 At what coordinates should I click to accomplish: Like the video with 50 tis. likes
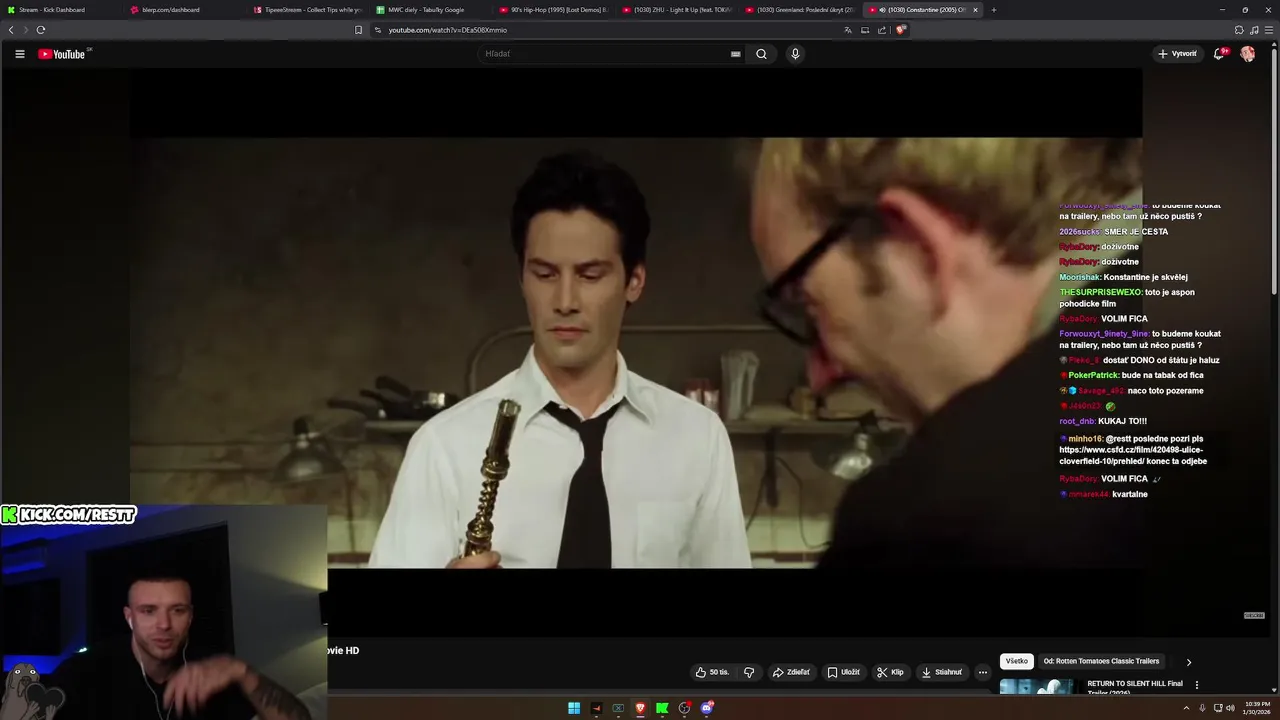[712, 672]
